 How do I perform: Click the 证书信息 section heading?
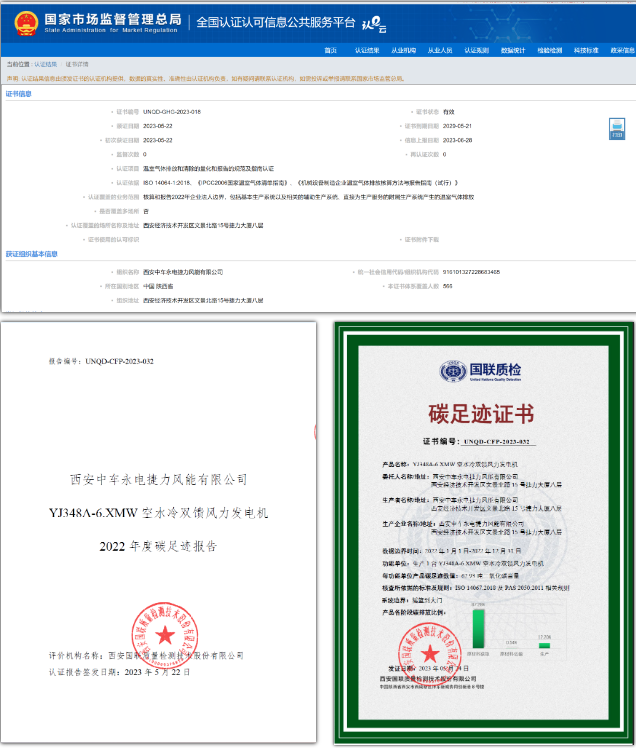point(19,94)
